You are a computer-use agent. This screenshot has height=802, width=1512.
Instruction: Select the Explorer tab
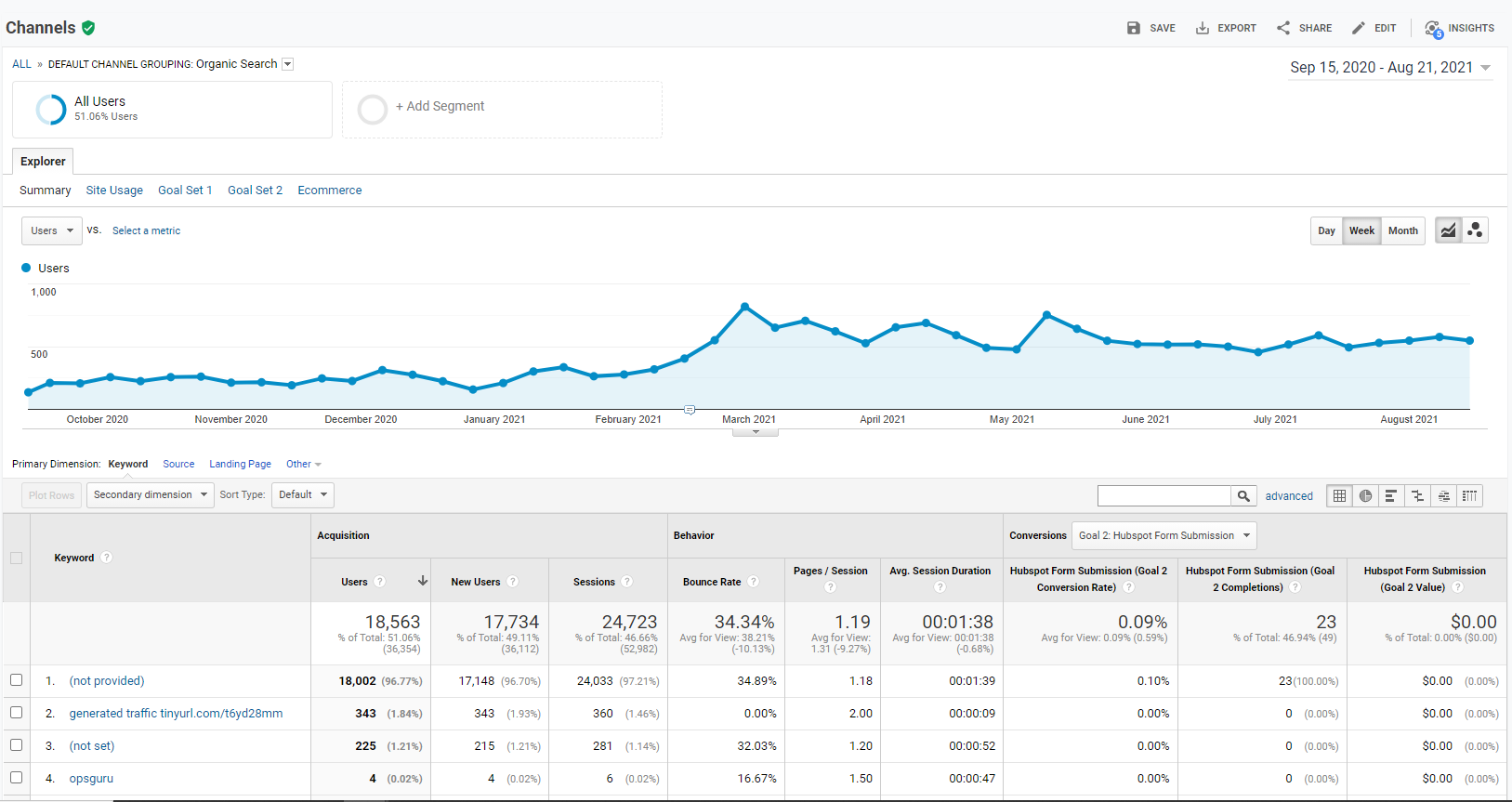[43, 161]
